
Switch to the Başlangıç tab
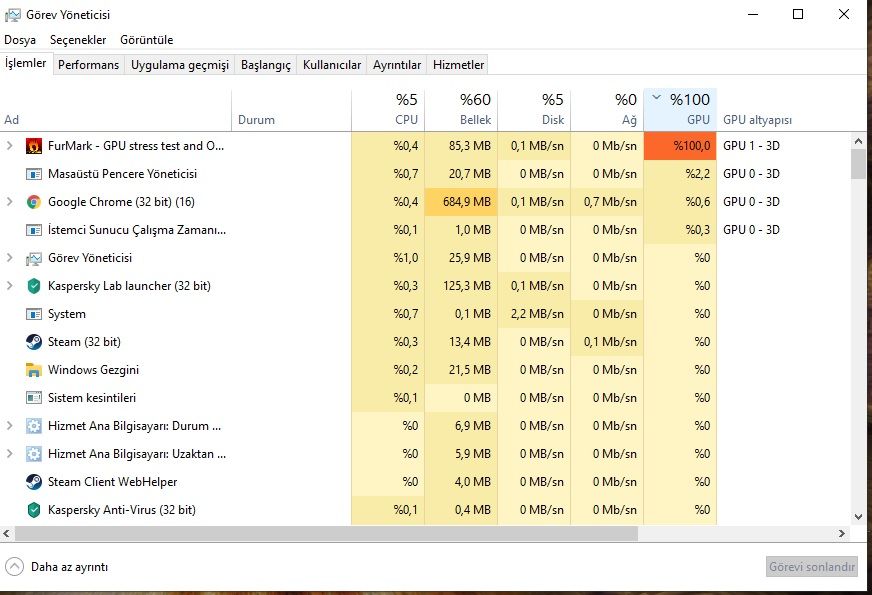tap(266, 65)
